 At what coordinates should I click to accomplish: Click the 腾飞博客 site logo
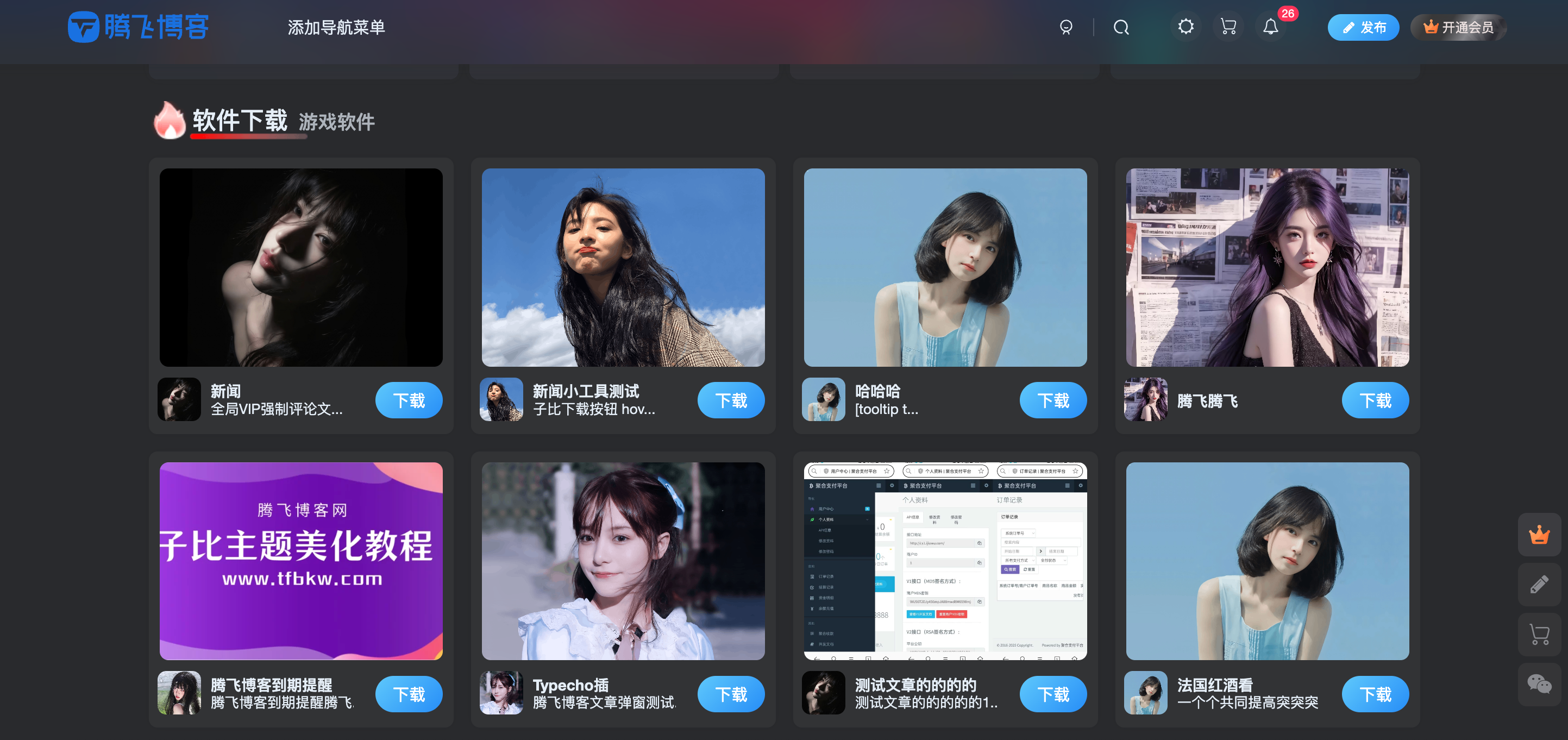tap(137, 27)
